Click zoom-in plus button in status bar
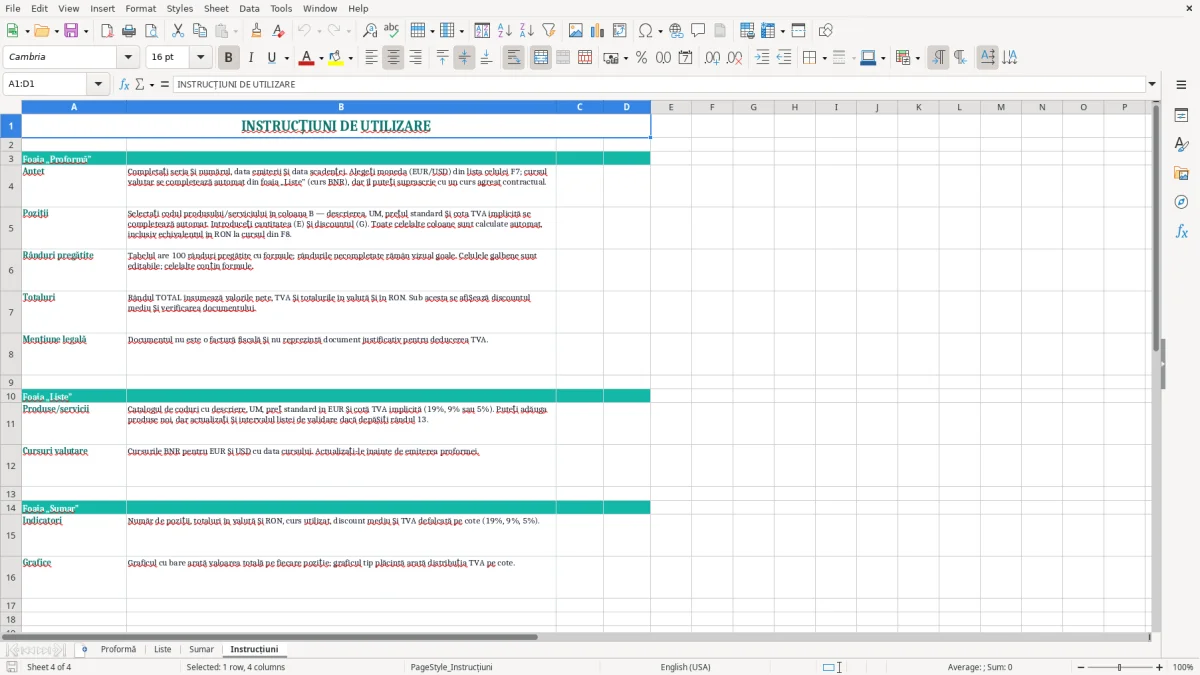The image size is (1200, 675). [1159, 667]
